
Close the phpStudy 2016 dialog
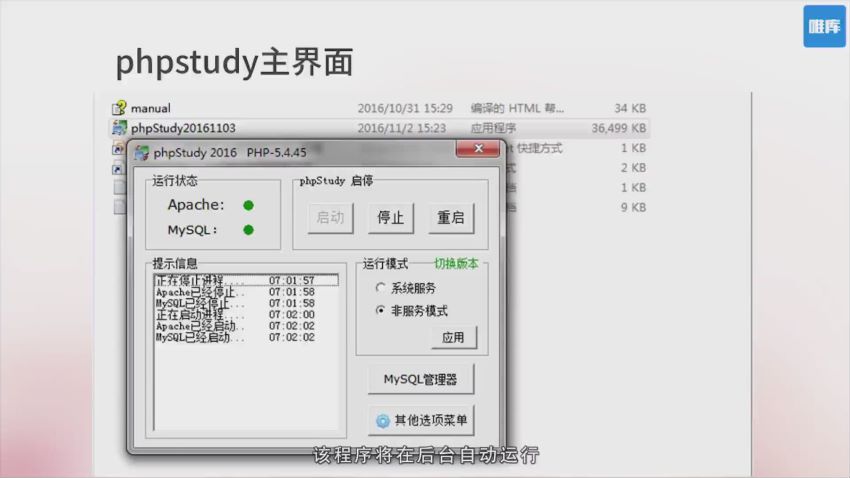(x=478, y=148)
